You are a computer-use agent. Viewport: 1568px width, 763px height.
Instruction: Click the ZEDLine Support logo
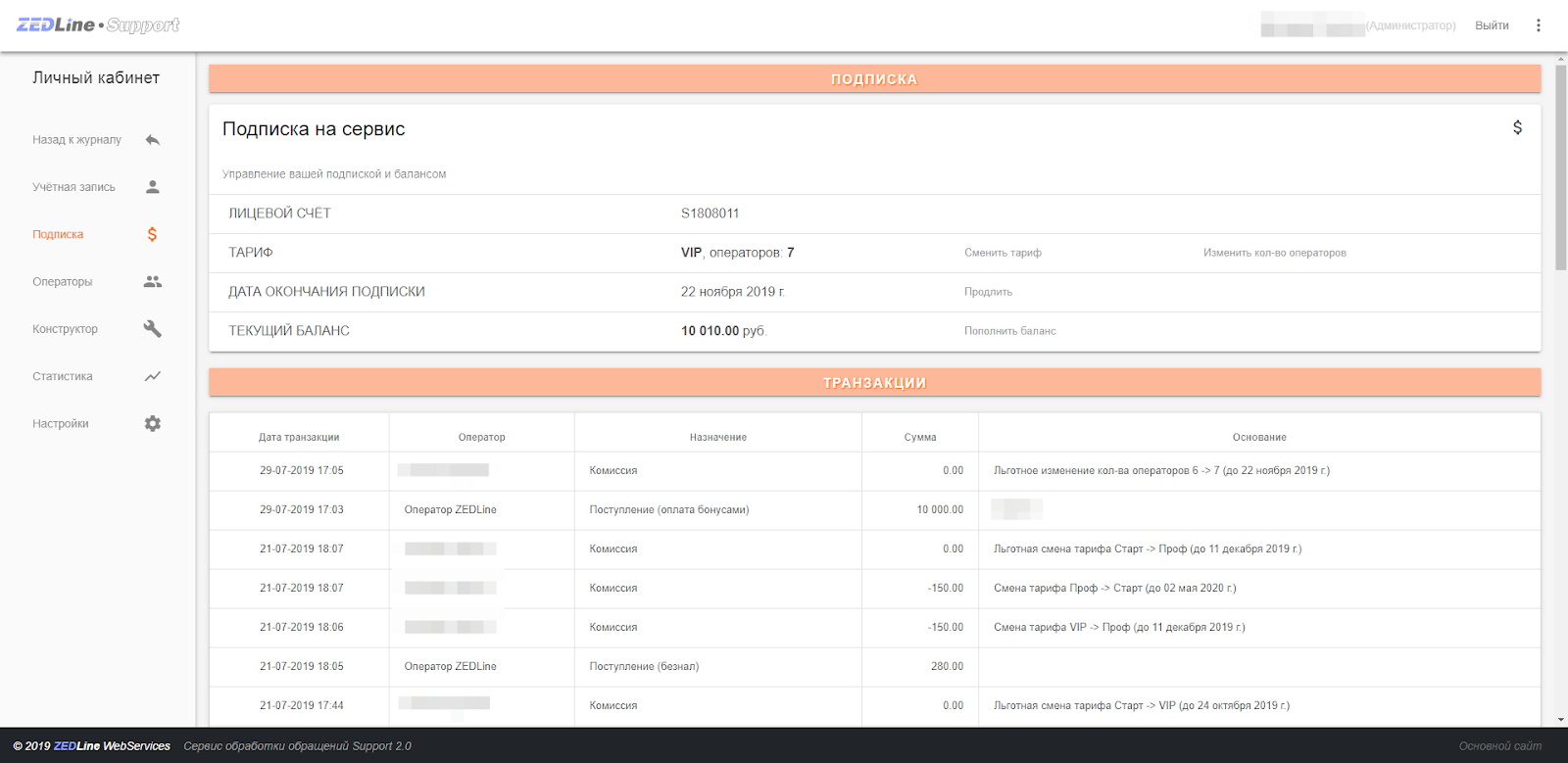(98, 25)
